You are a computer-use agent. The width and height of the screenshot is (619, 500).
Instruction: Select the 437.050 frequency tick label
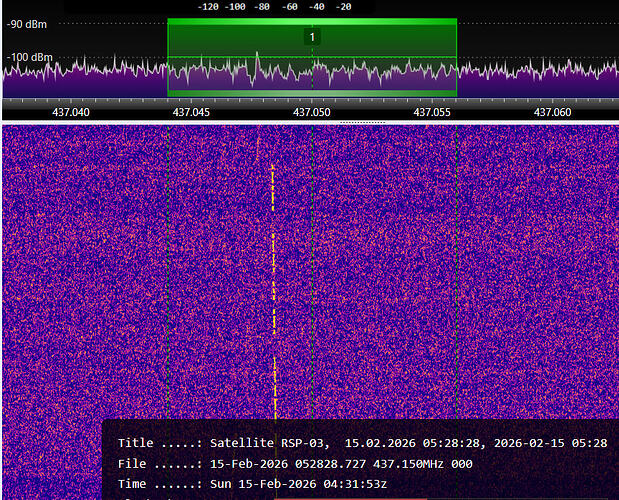(x=312, y=113)
